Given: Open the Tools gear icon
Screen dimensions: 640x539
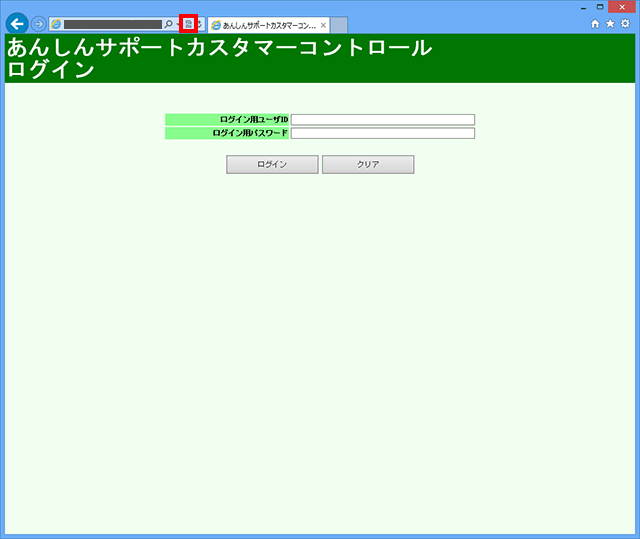Looking at the screenshot, I should click(x=625, y=24).
